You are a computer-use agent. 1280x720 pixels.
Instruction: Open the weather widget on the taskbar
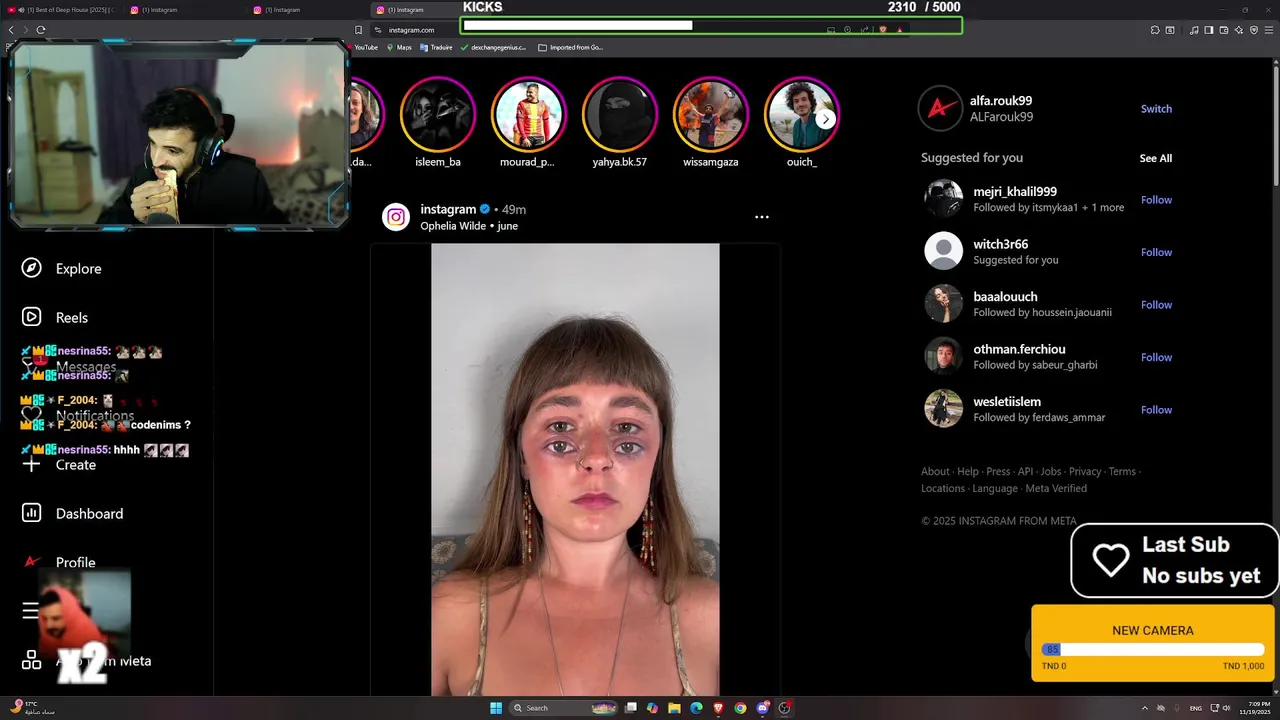coord(32,708)
